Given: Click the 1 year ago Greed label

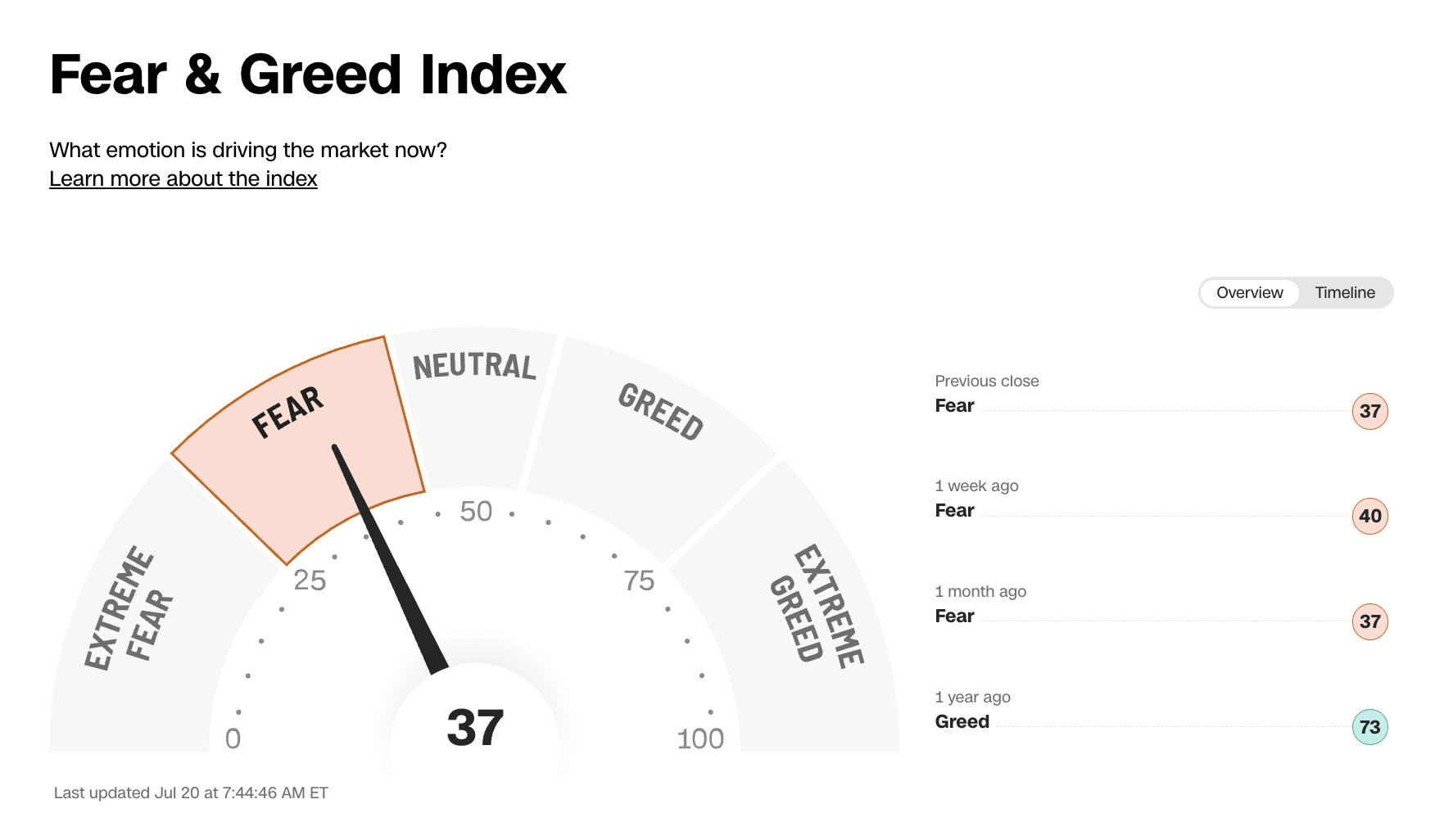Looking at the screenshot, I should pyautogui.click(x=962, y=721).
